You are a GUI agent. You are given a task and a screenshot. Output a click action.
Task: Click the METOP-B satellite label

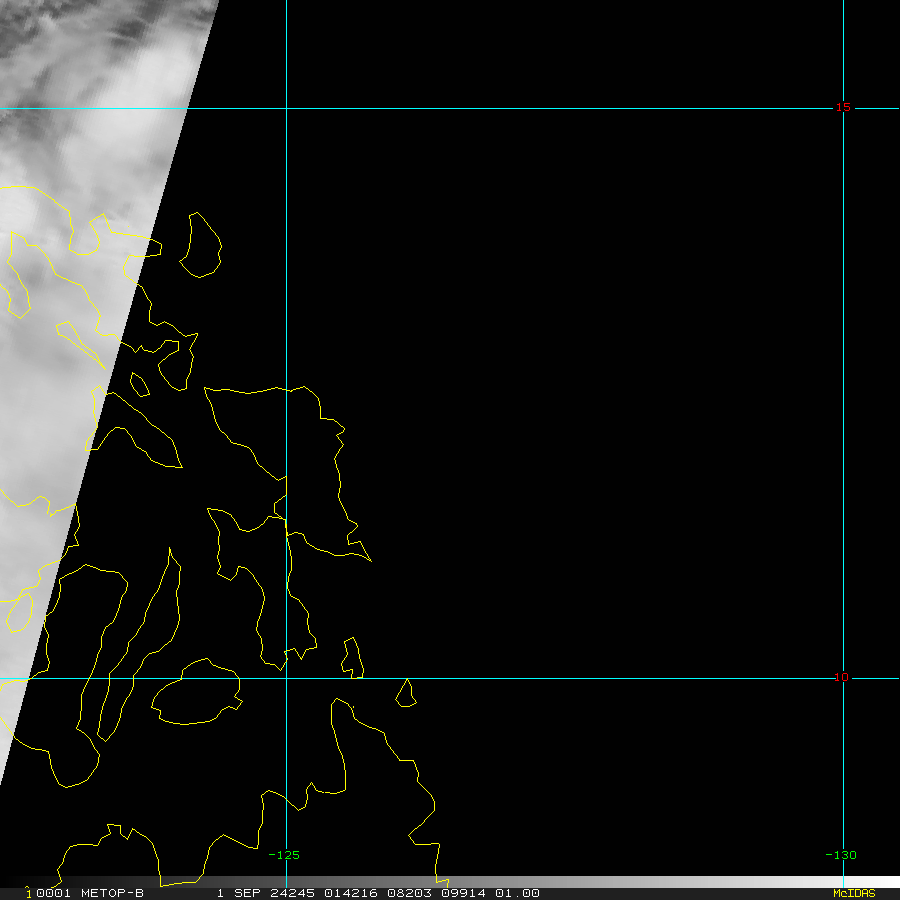tap(112, 893)
